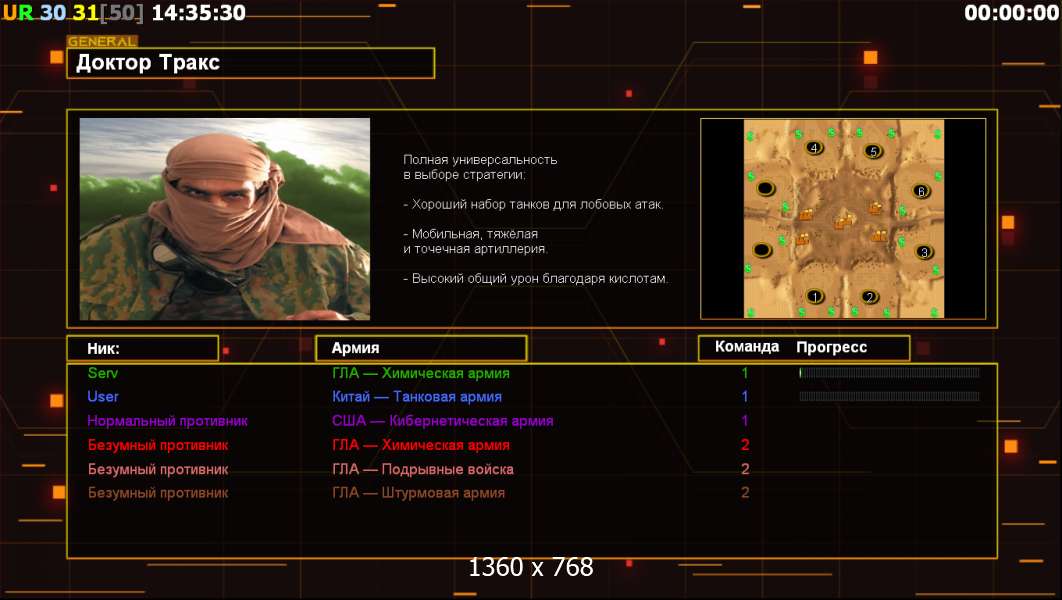This screenshot has height=600, width=1062.
Task: Pick the unnumbered start marker left of position 1
Action: (762, 251)
